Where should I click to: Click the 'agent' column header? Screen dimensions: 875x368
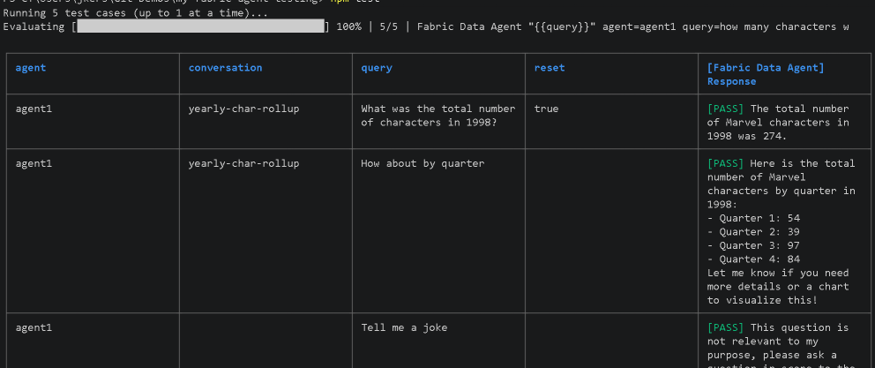[x=31, y=68]
